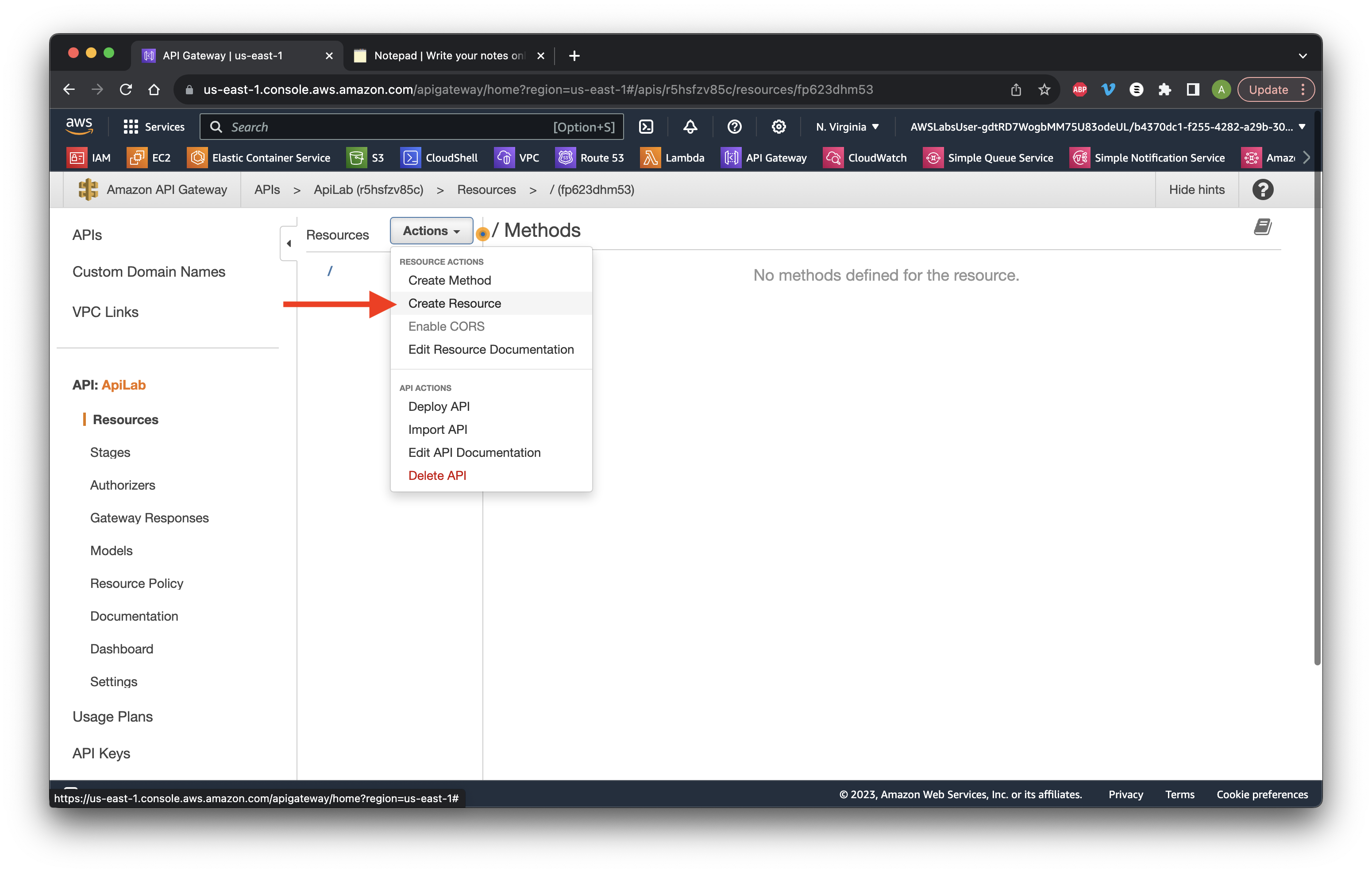The height and width of the screenshot is (873, 1372).
Task: Focus the AWS search field
Action: pyautogui.click(x=411, y=127)
